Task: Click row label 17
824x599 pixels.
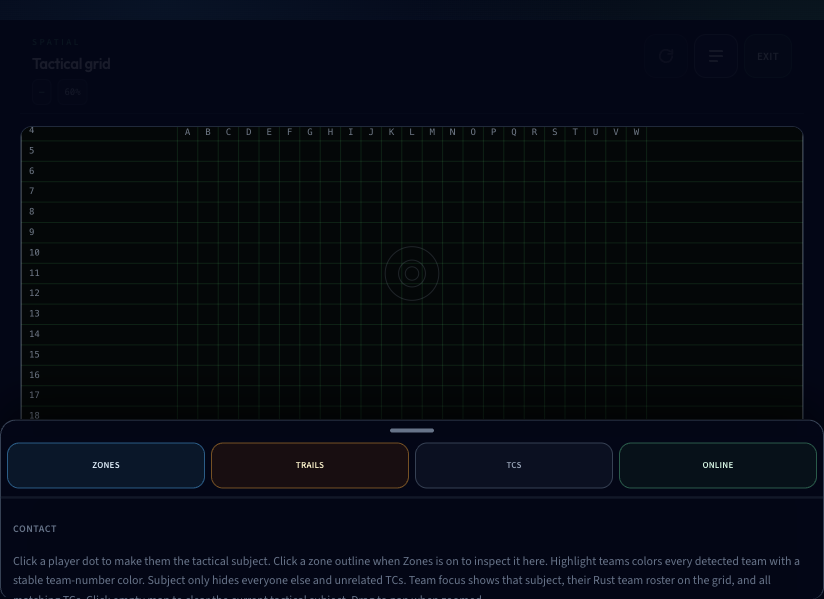Action: (x=34, y=395)
